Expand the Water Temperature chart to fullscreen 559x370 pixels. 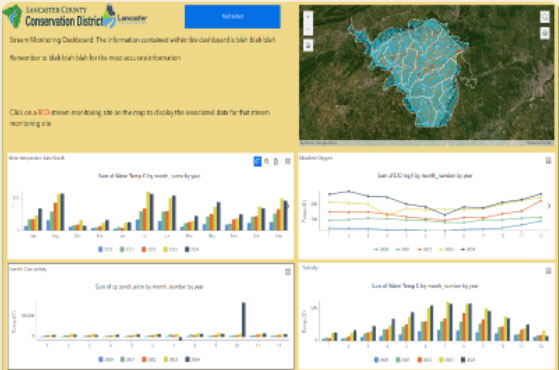click(288, 161)
